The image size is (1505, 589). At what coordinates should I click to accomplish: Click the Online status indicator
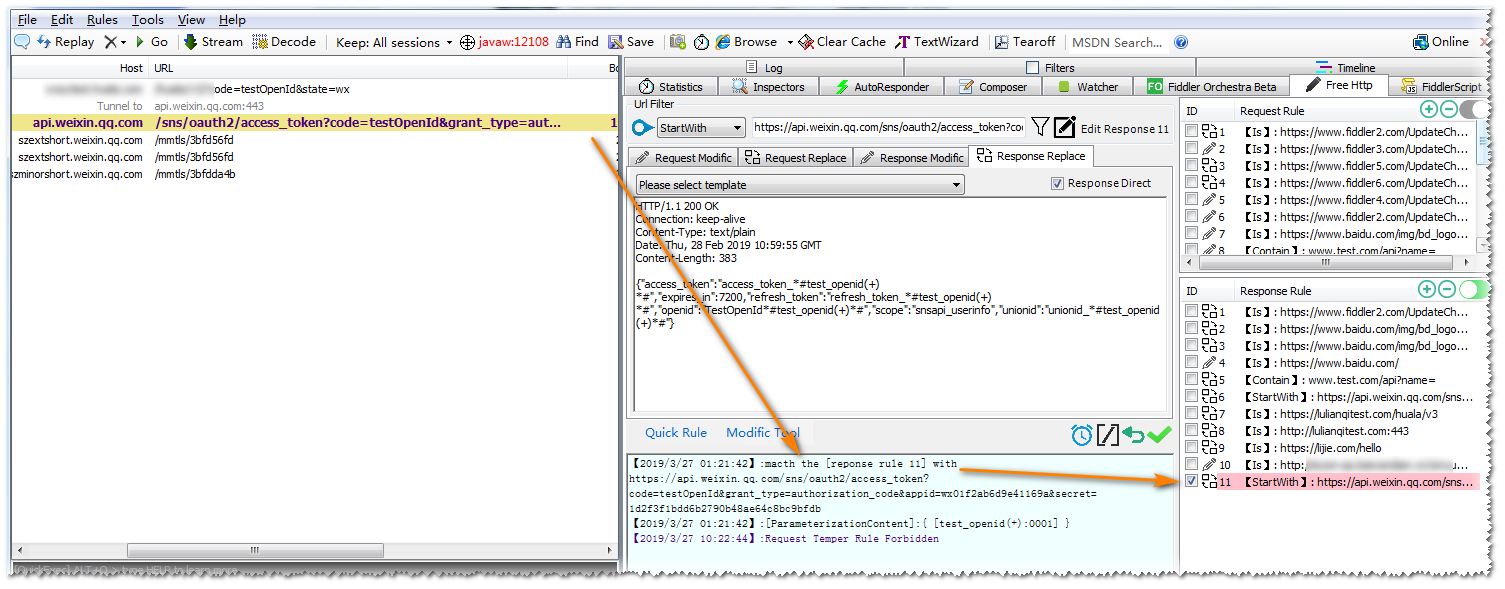click(1441, 42)
